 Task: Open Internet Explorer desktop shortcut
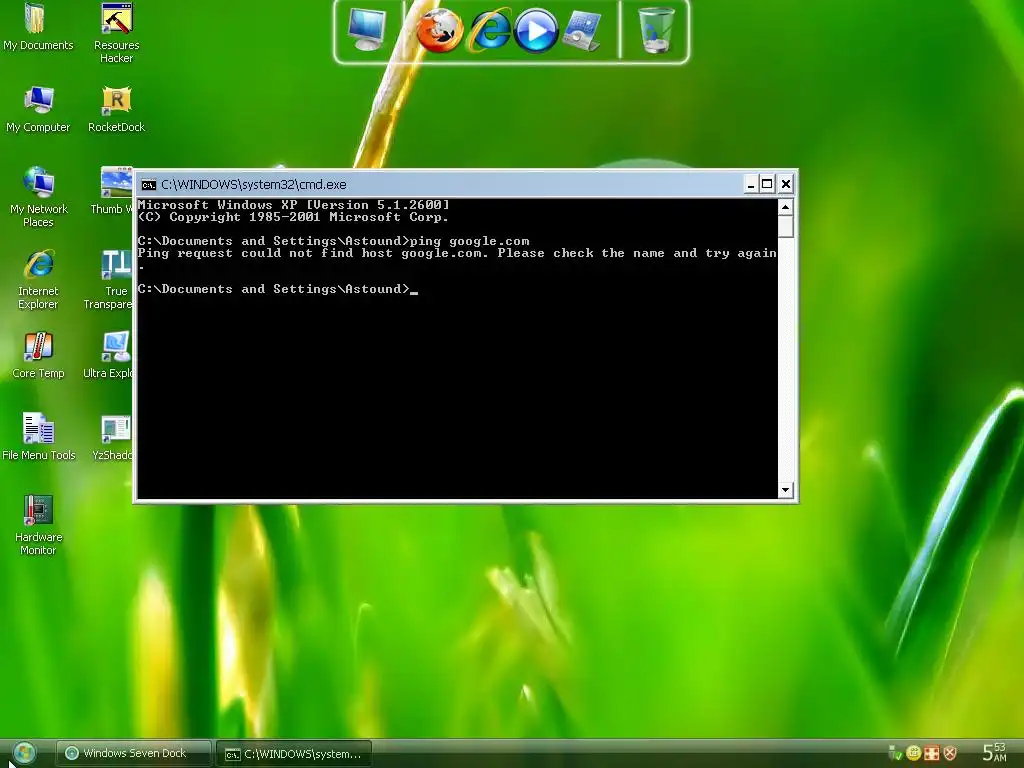tap(38, 279)
